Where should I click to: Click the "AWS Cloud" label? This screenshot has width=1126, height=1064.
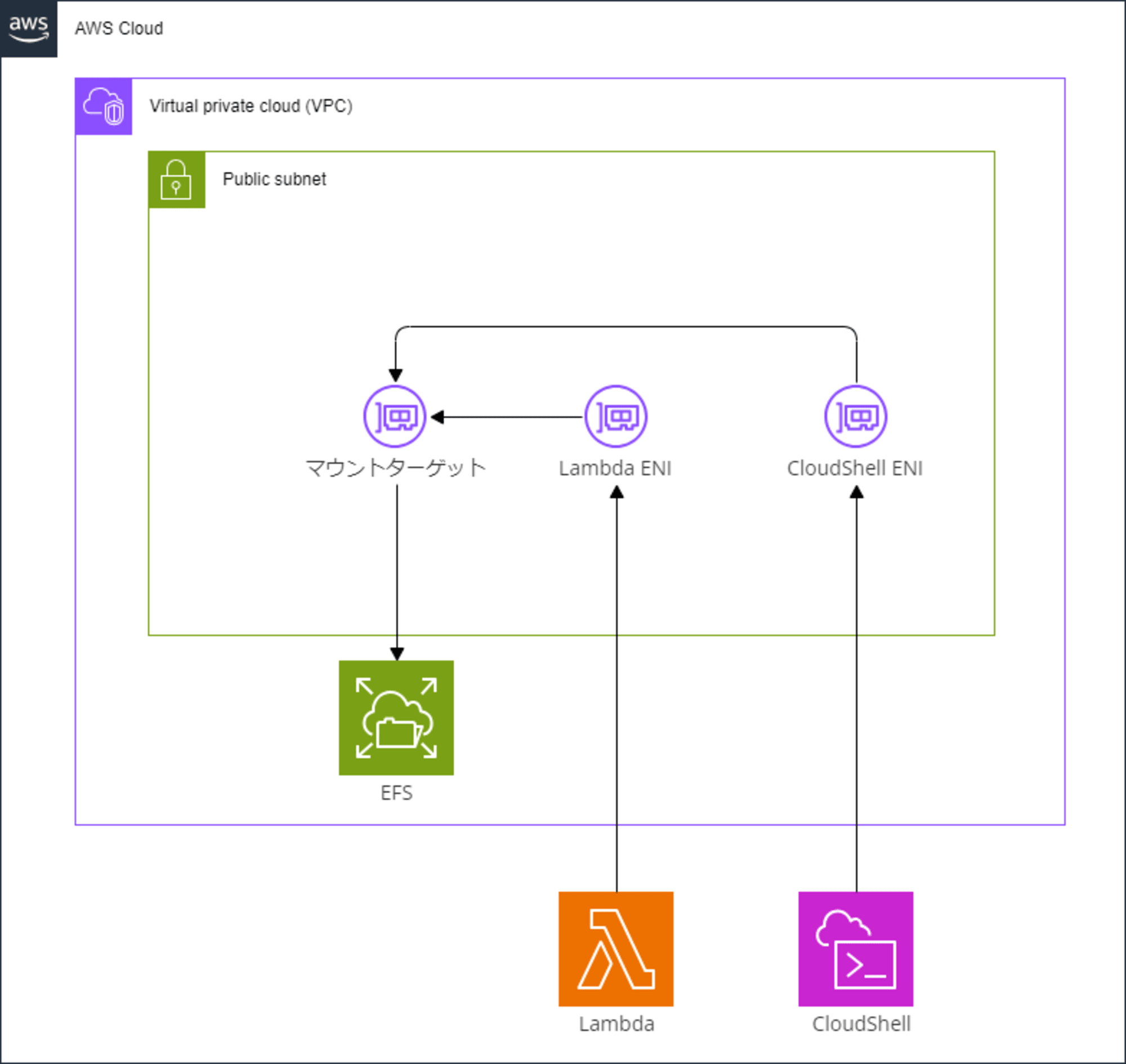119,28
